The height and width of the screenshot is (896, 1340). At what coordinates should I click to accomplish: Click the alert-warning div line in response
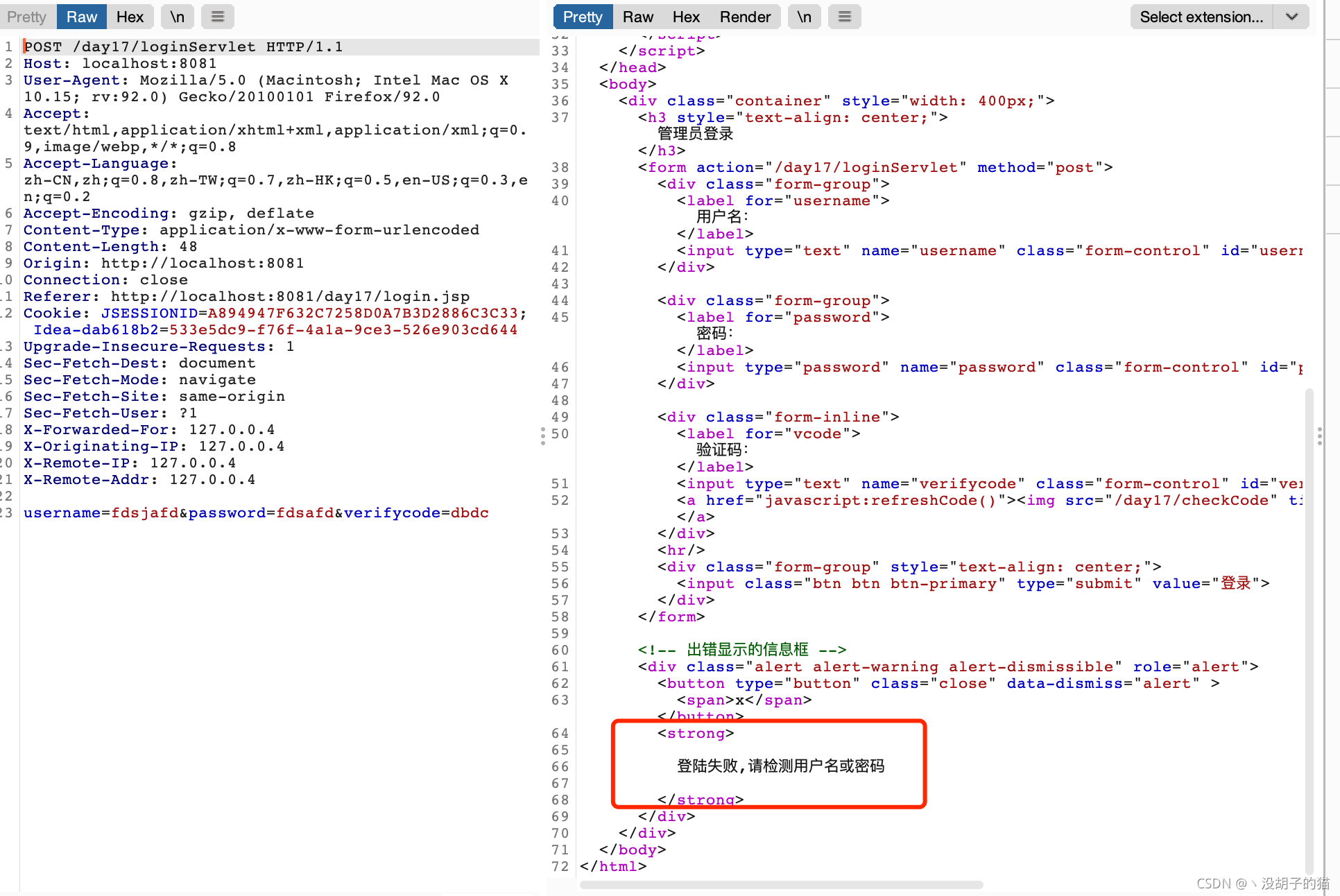[948, 666]
